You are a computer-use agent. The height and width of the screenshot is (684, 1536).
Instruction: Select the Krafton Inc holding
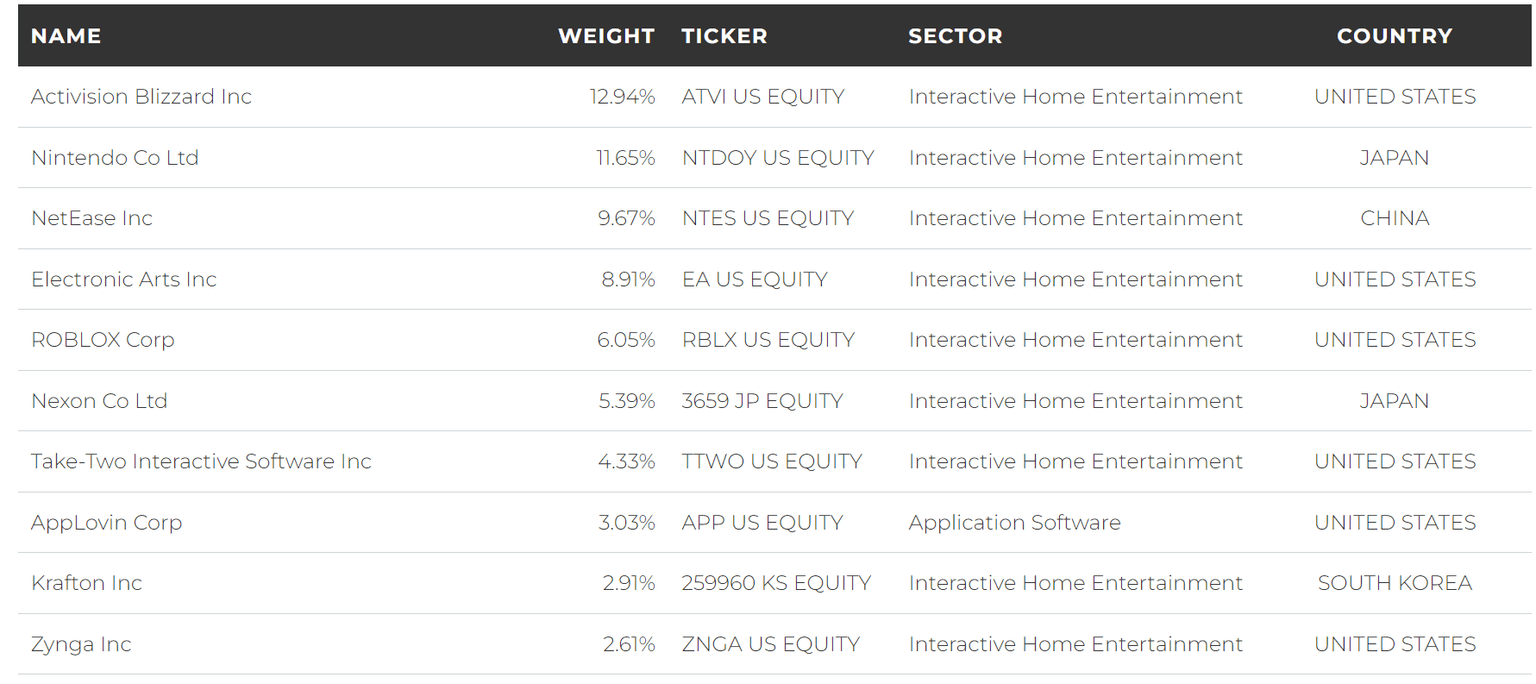[87, 583]
